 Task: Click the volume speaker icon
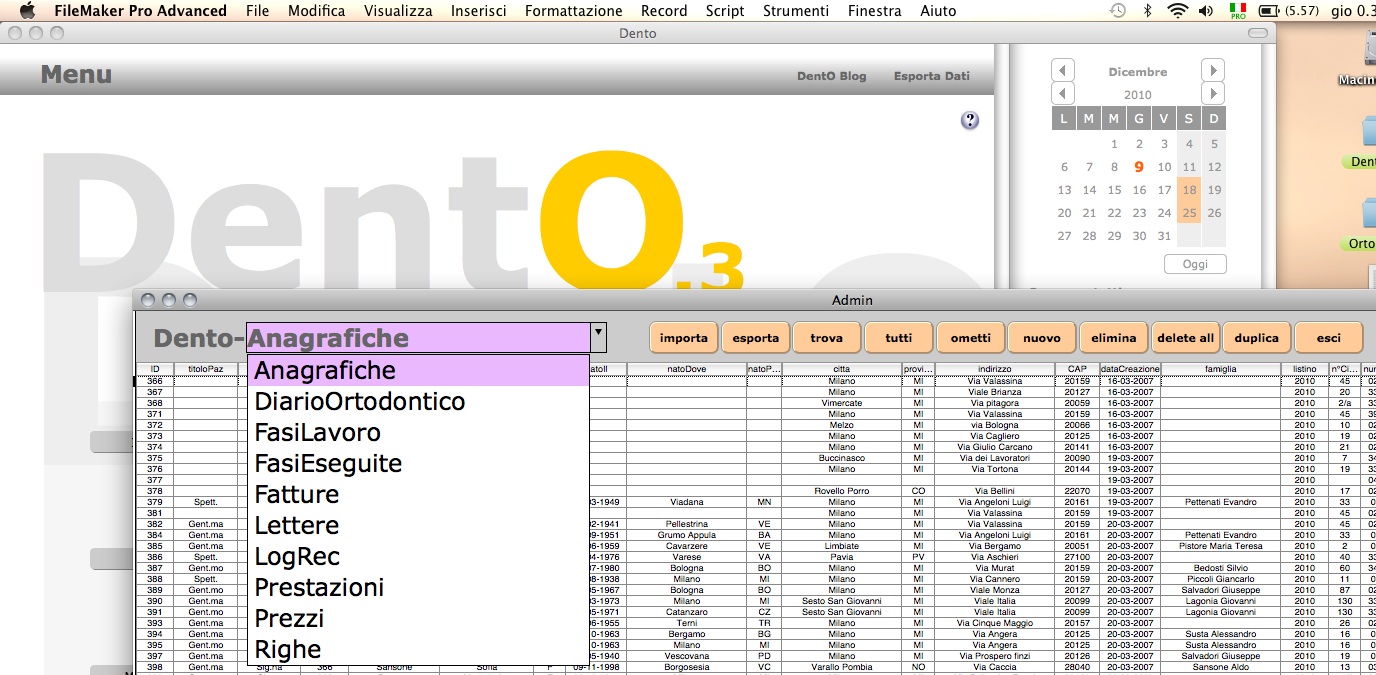[x=1206, y=11]
